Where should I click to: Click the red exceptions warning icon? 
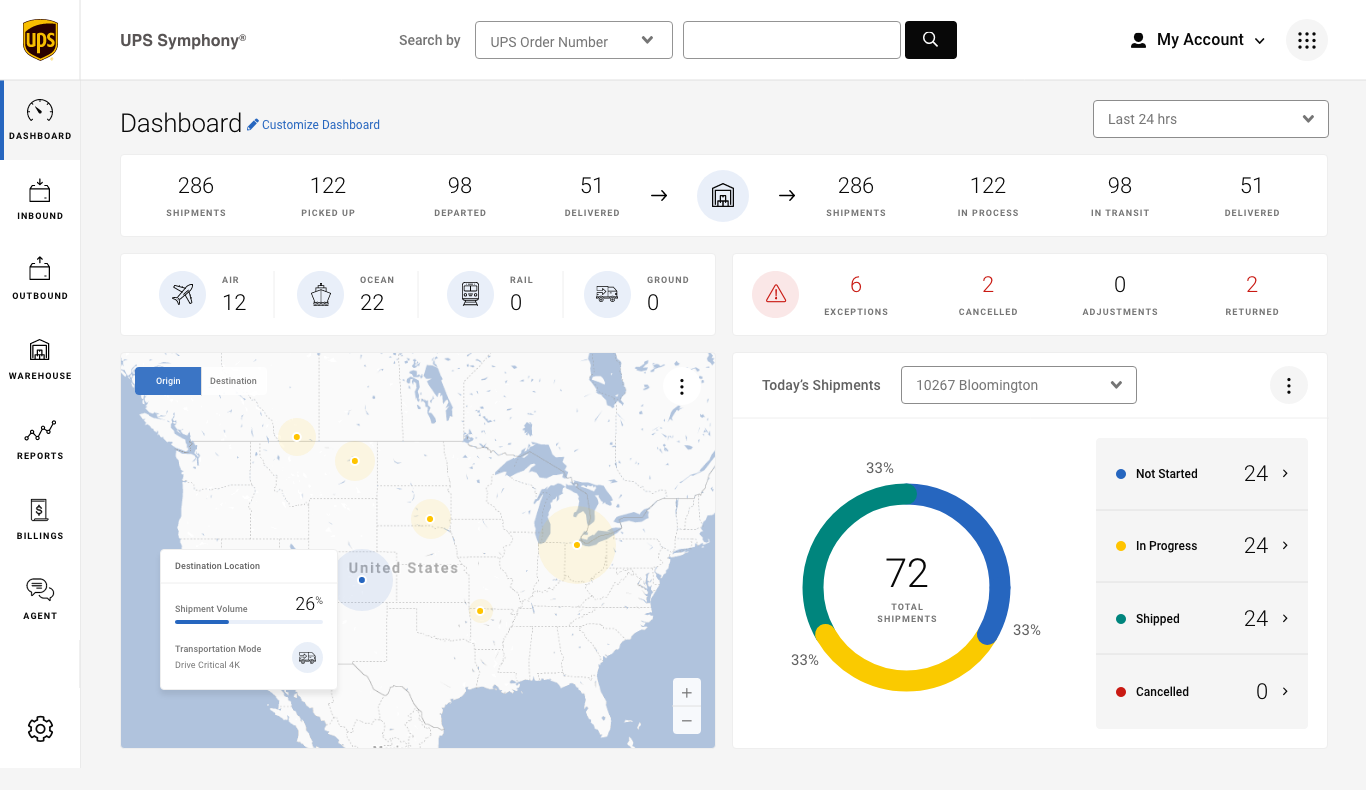(x=776, y=294)
